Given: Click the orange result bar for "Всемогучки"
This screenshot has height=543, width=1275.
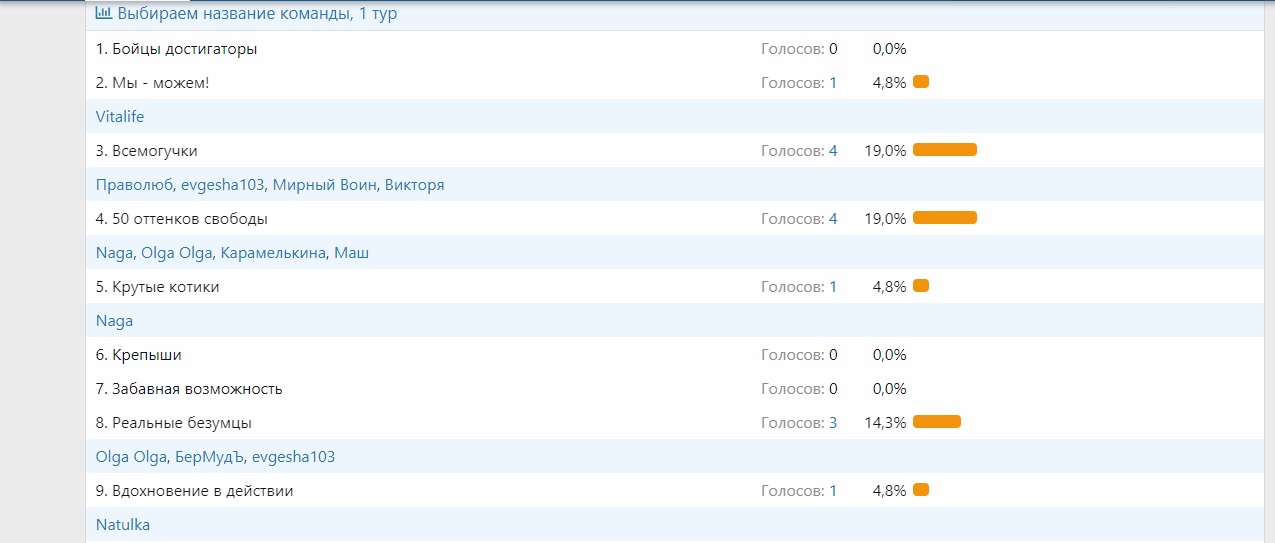Looking at the screenshot, I should (x=944, y=150).
